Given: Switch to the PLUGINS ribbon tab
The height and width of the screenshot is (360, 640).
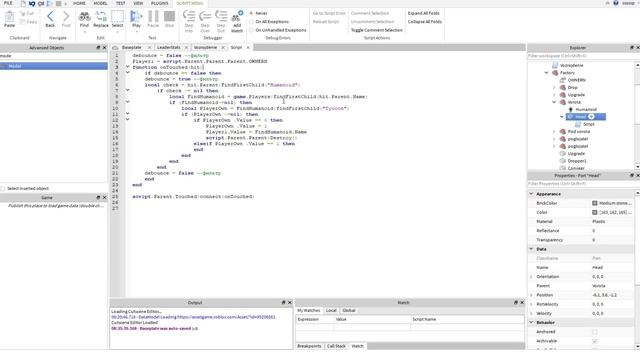Looking at the screenshot, I should (x=160, y=3).
